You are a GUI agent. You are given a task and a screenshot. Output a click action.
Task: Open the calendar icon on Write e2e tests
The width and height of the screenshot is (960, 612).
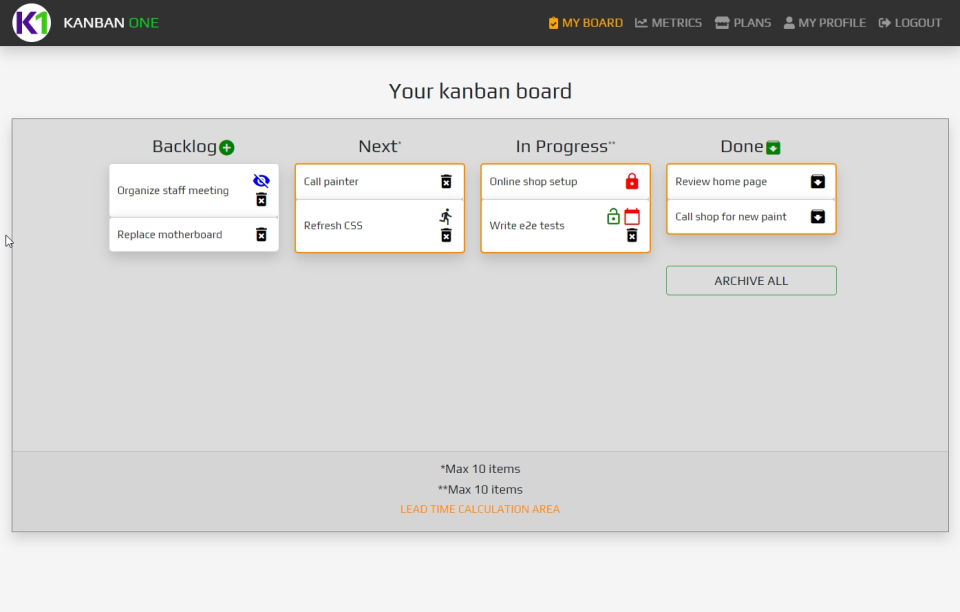pyautogui.click(x=632, y=216)
